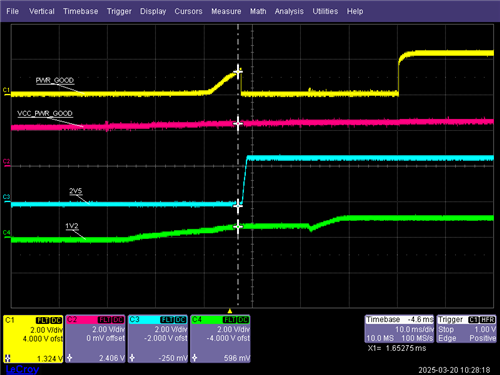Open the Analysis menu
This screenshot has height=375, width=500.
click(289, 11)
